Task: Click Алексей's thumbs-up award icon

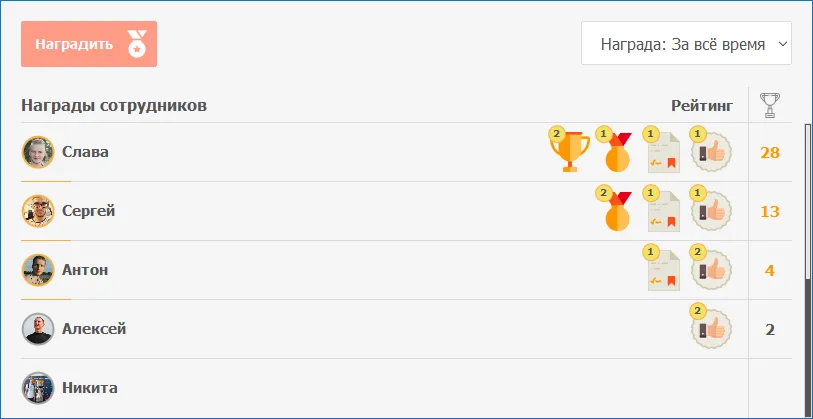Action: (711, 329)
